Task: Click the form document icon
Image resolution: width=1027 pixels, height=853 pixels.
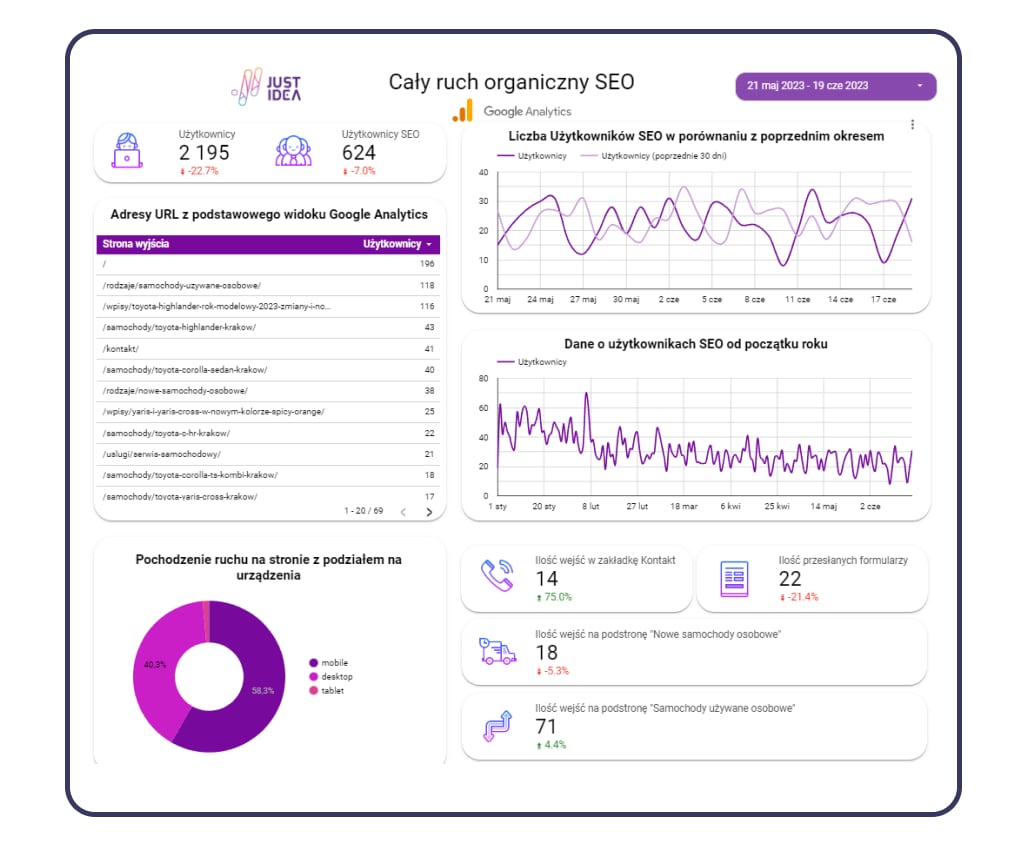Action: coord(734,578)
